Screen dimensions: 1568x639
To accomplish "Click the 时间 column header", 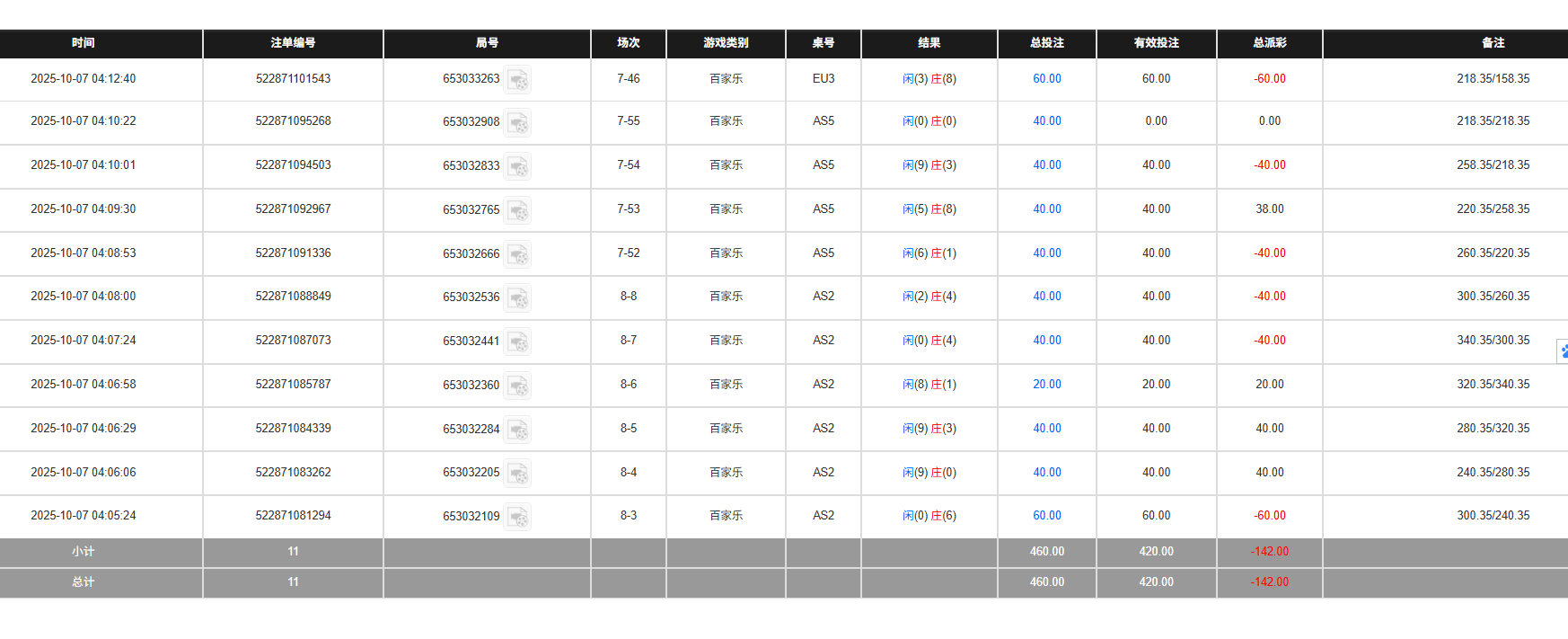I will tap(84, 43).
